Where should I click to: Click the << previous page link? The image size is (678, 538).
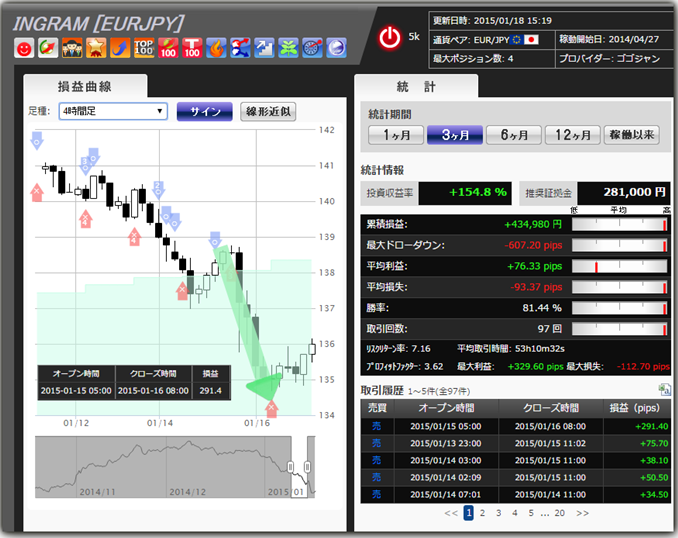pyautogui.click(x=451, y=513)
